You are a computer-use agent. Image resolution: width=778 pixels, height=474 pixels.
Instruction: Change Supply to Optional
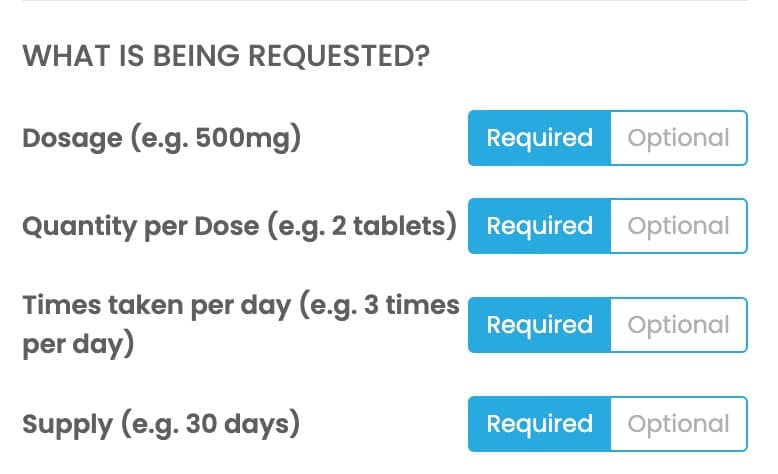[678, 424]
